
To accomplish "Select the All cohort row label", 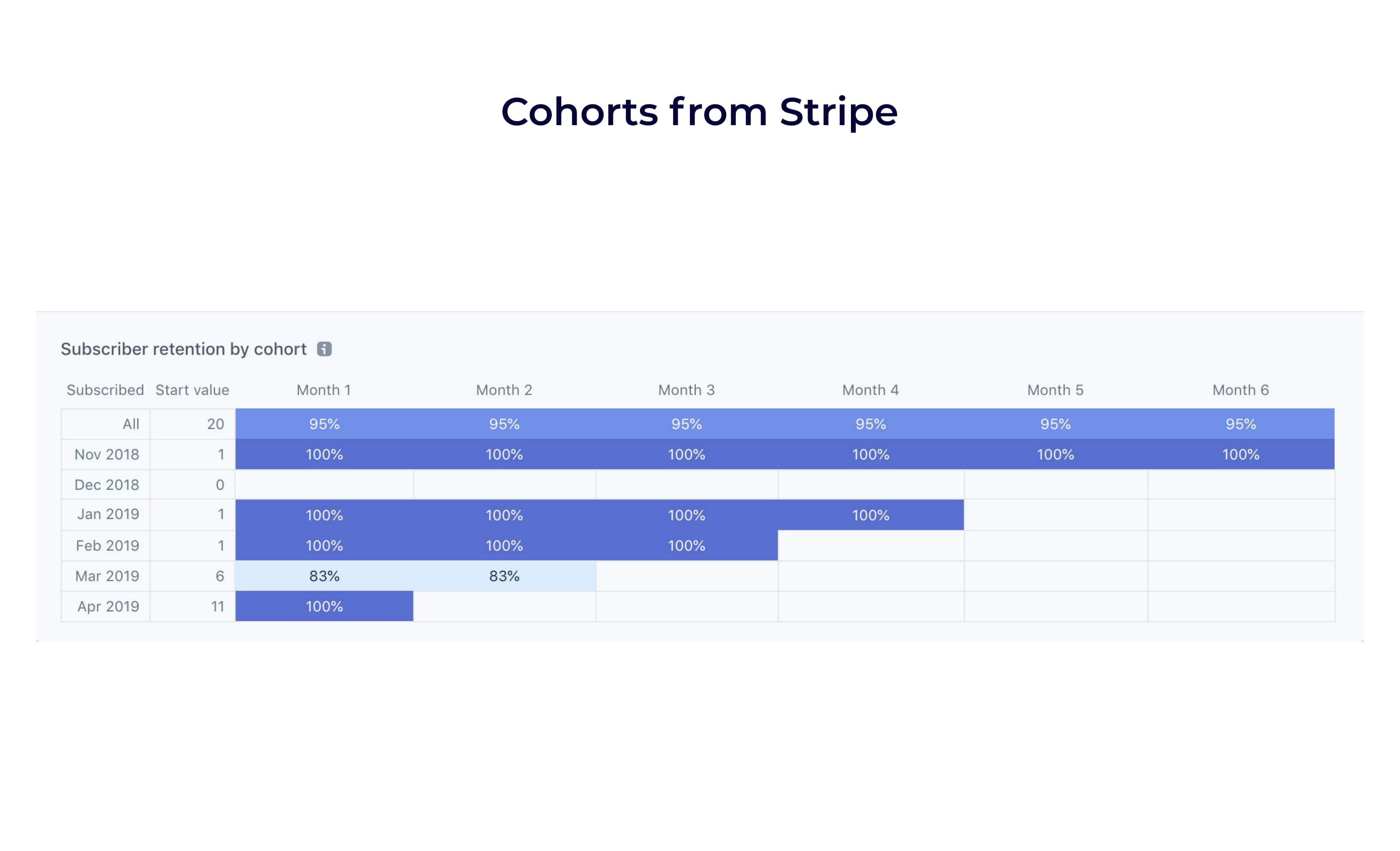I will [131, 424].
